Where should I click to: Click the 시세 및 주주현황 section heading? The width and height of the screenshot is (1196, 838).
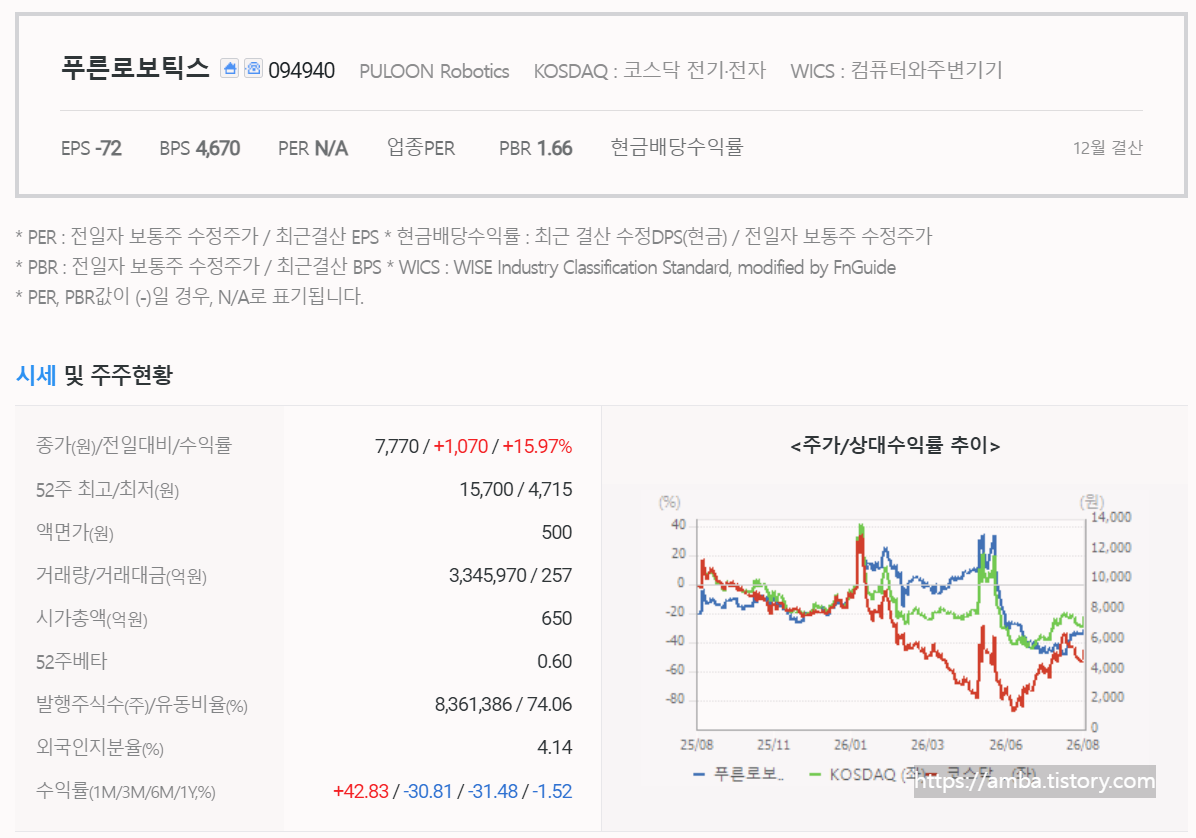[x=94, y=374]
